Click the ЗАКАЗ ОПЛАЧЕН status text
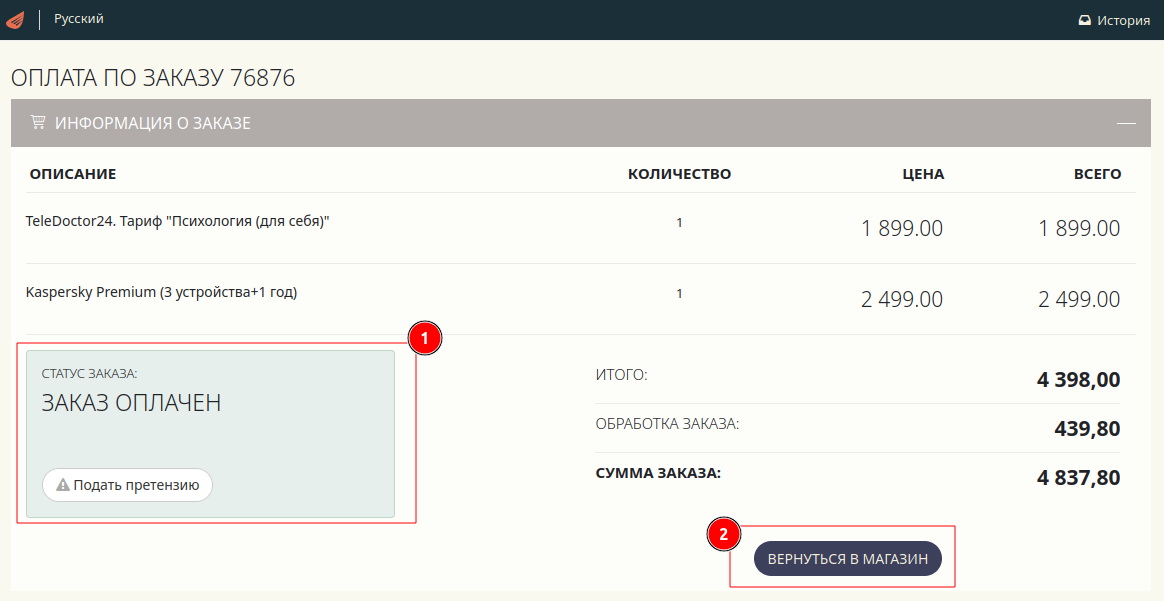Viewport: 1164px width, 601px height. coord(131,403)
